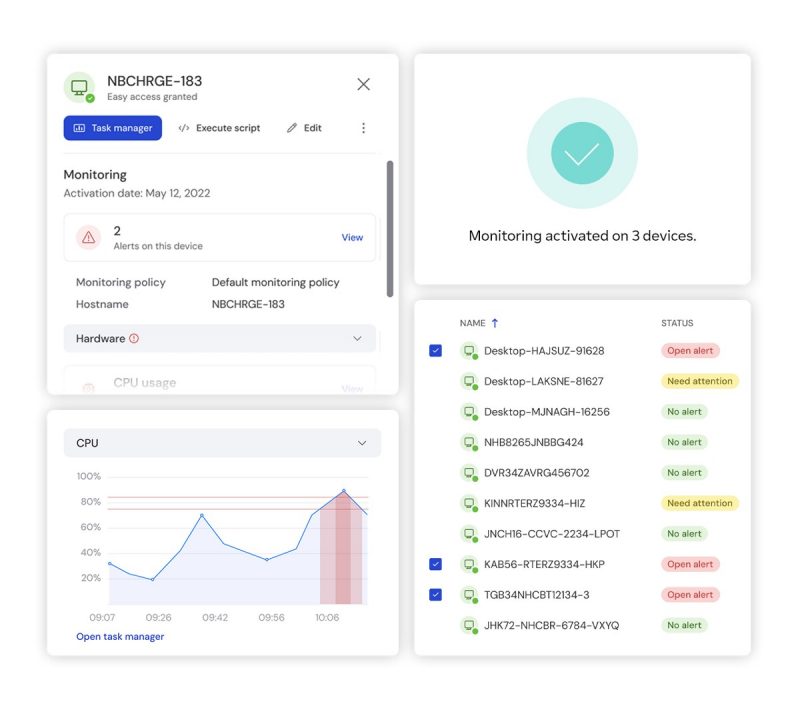Viewport: 800px width, 710px height.
Task: Click the red alert warning triangle icon
Action: (89, 237)
